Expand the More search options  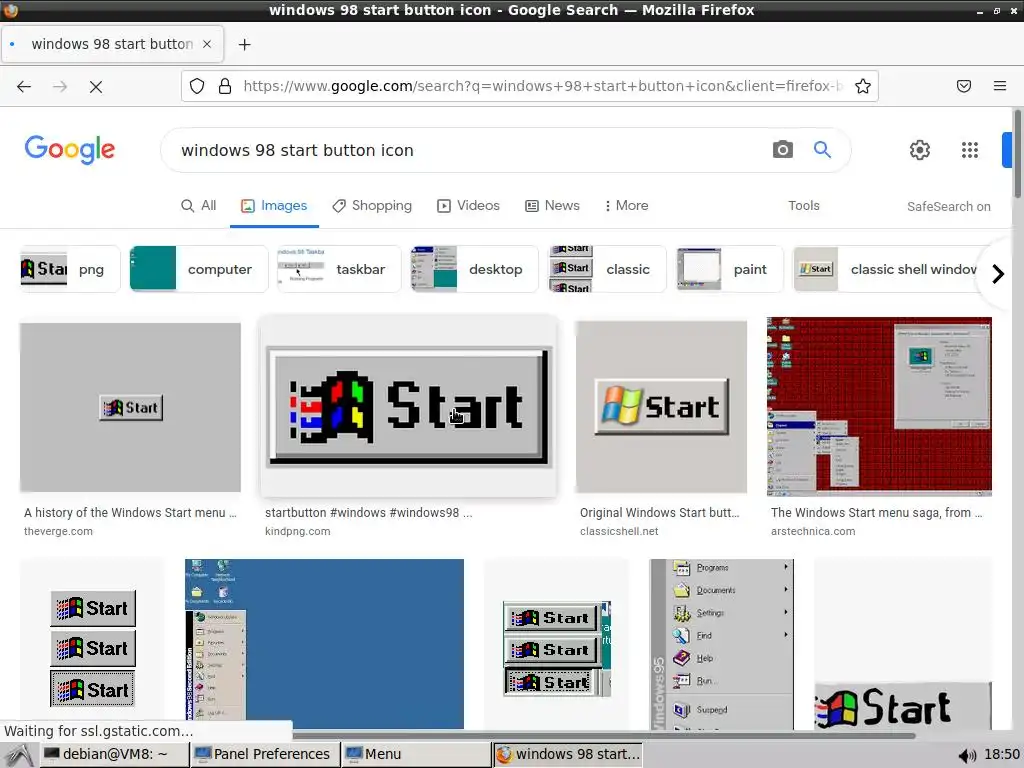click(x=626, y=206)
